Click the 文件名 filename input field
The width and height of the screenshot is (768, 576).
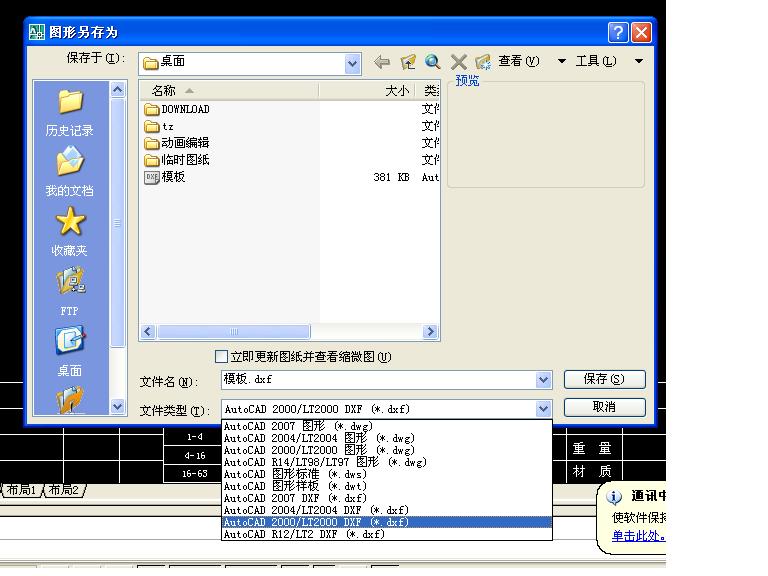point(379,380)
